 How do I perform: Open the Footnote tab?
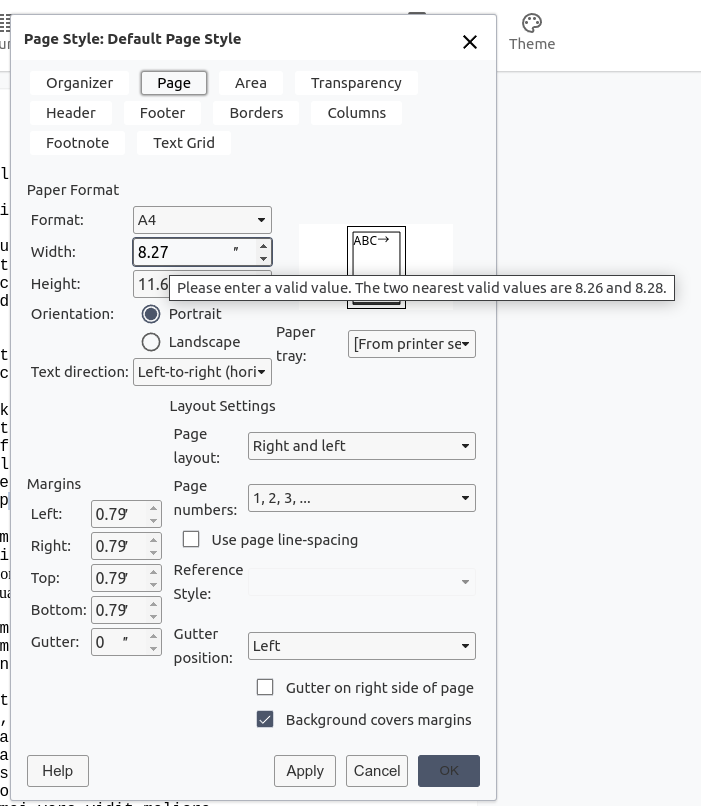(76, 143)
